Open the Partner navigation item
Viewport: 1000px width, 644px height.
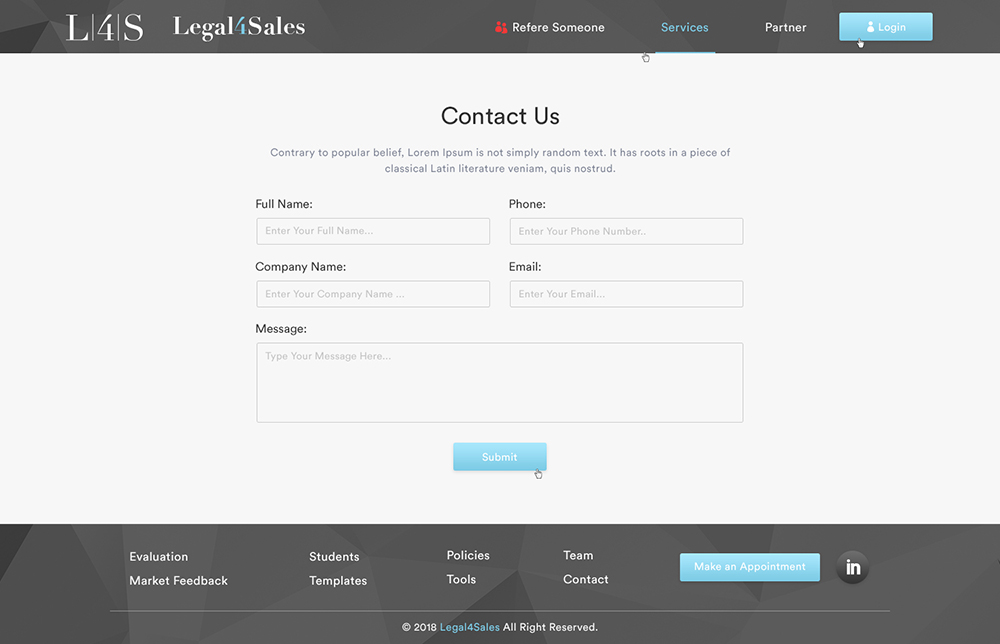click(786, 27)
